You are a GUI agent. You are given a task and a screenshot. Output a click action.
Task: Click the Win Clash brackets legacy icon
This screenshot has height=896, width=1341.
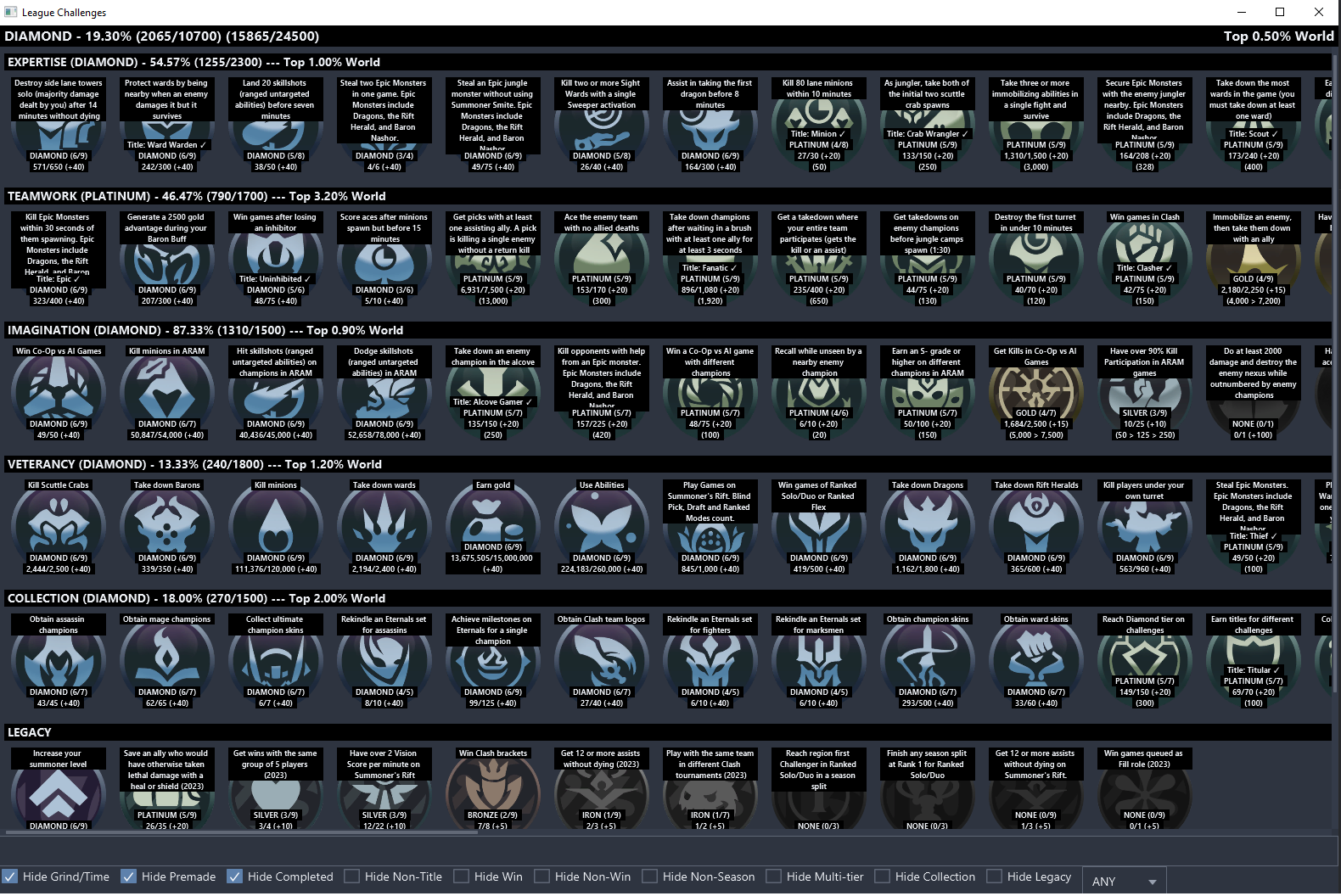(x=493, y=789)
